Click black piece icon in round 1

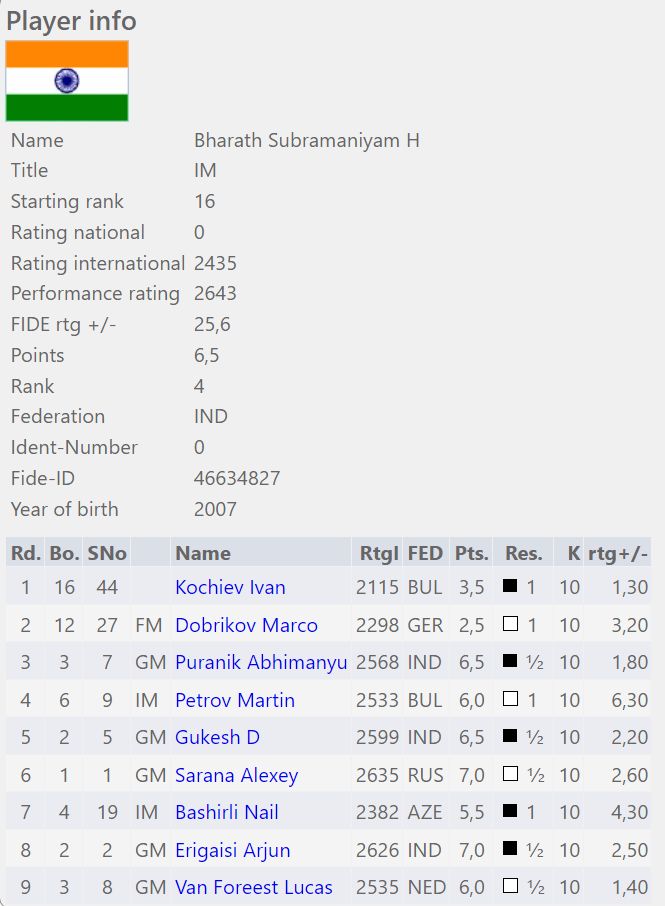510,586
